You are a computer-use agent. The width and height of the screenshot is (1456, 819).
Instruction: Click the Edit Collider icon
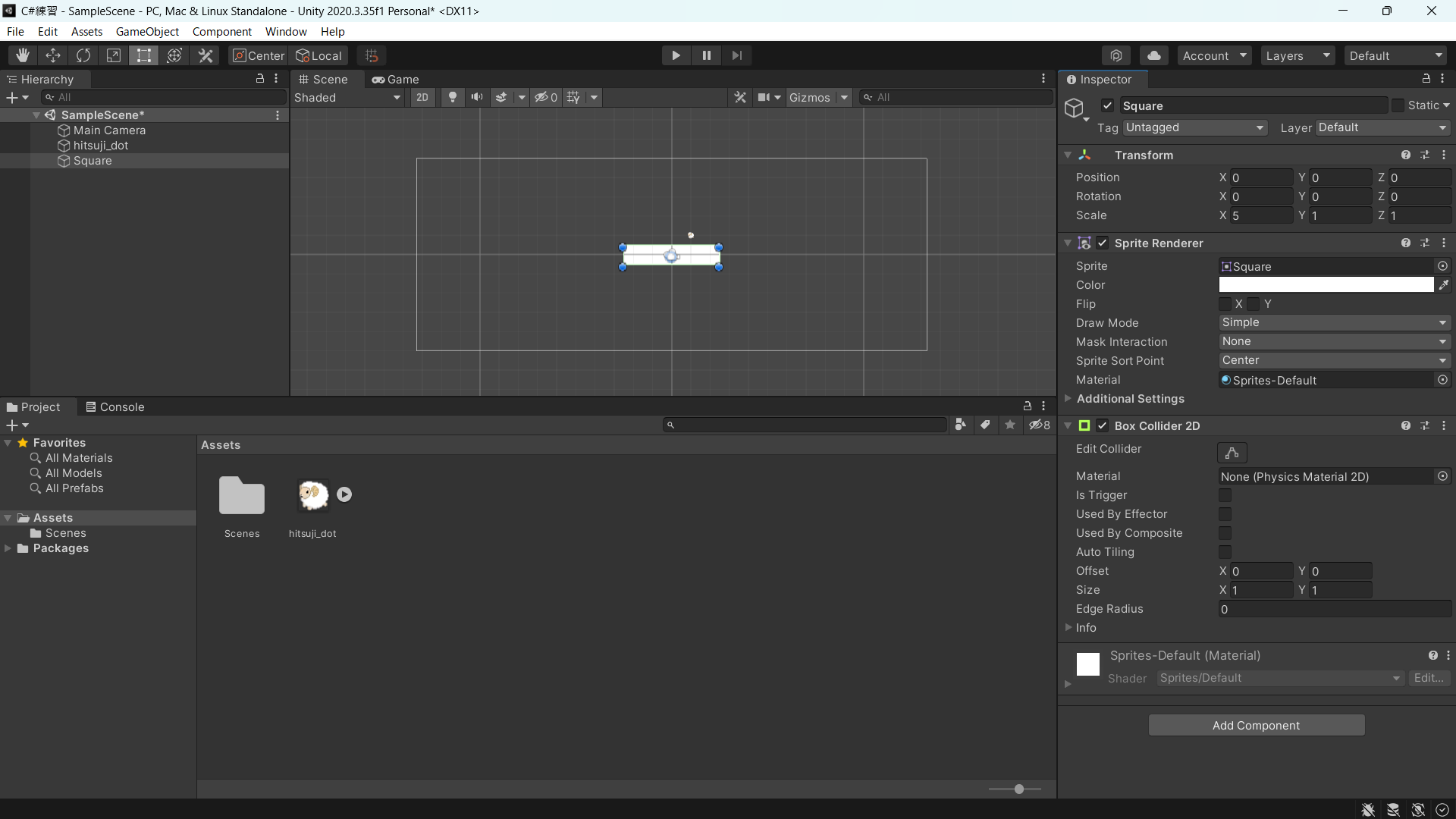(1232, 452)
